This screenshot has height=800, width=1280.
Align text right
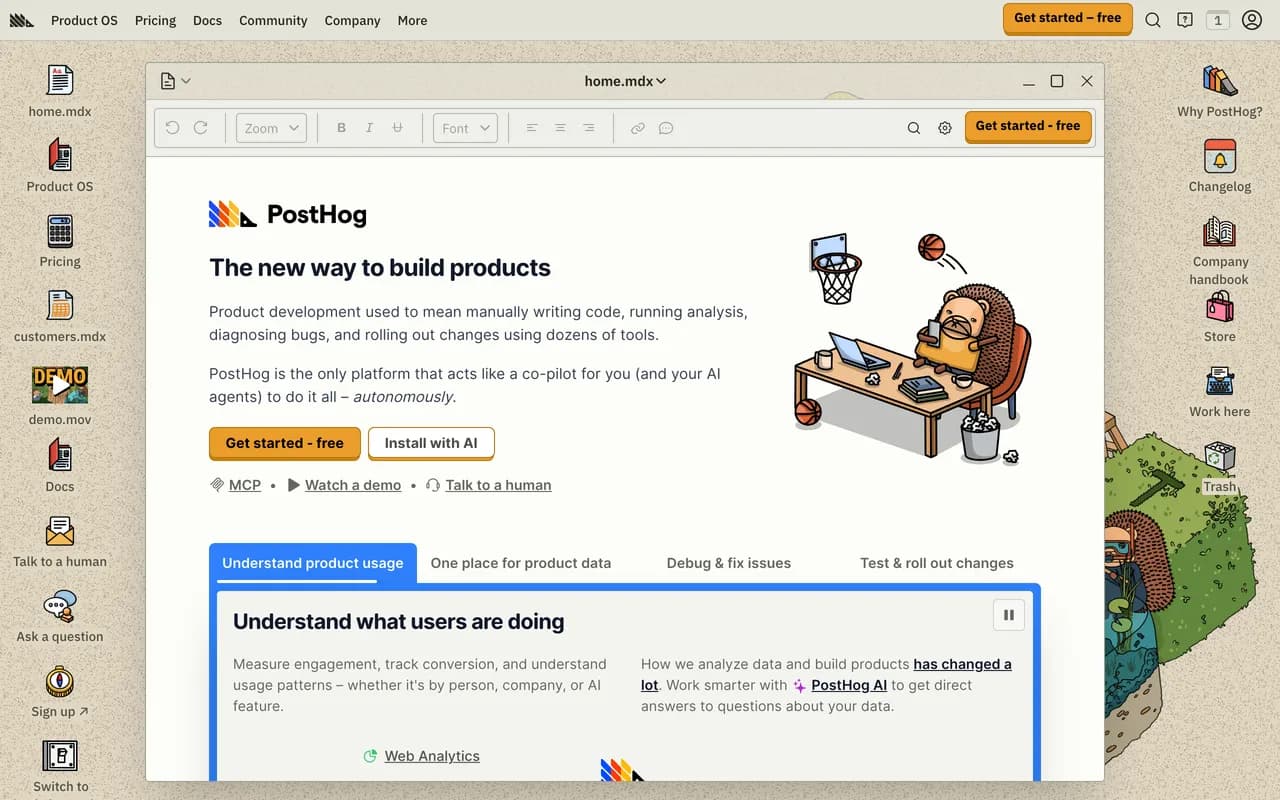[588, 128]
